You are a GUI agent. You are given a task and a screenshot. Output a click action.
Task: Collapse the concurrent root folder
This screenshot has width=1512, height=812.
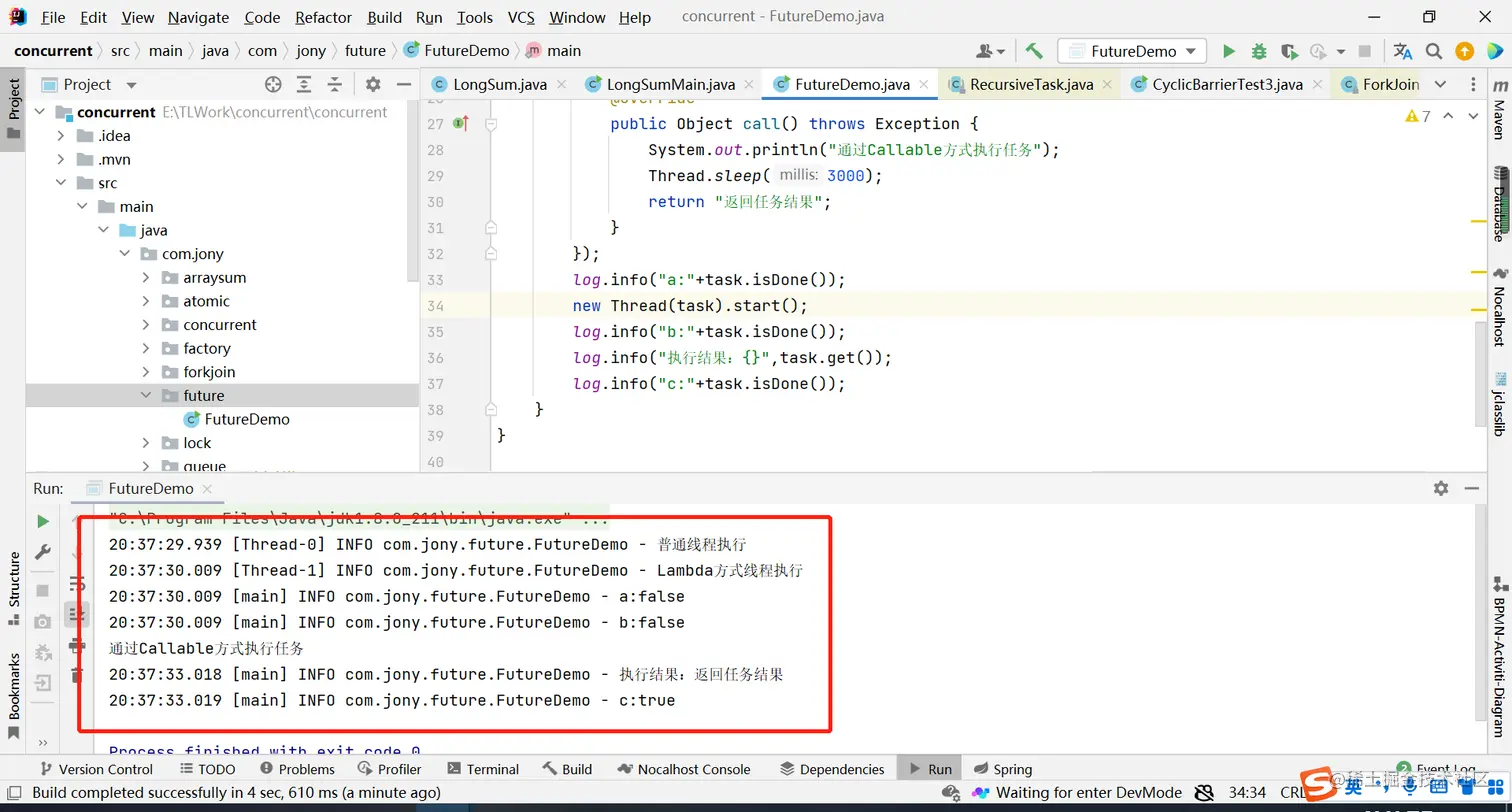[40, 112]
